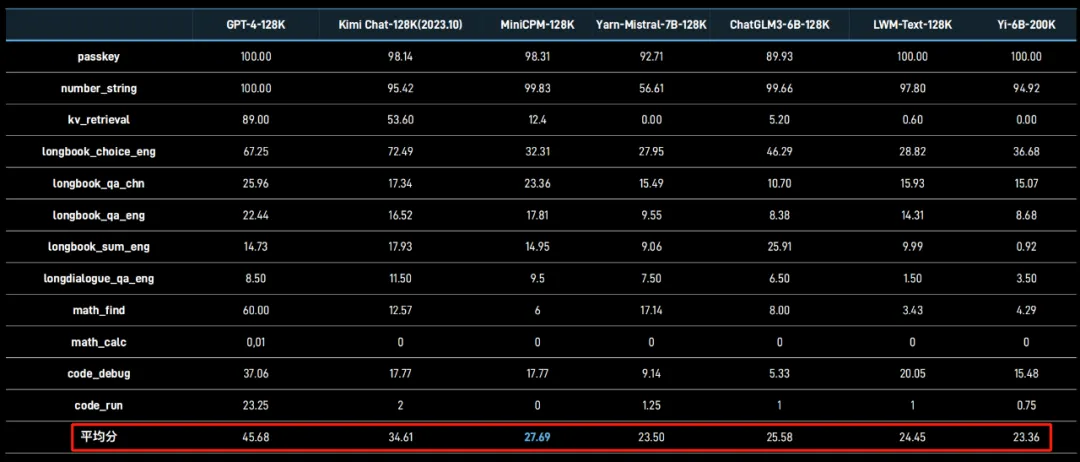The image size is (1080, 462).
Task: Select the longbook_sum_eng row label
Action: click(x=98, y=246)
